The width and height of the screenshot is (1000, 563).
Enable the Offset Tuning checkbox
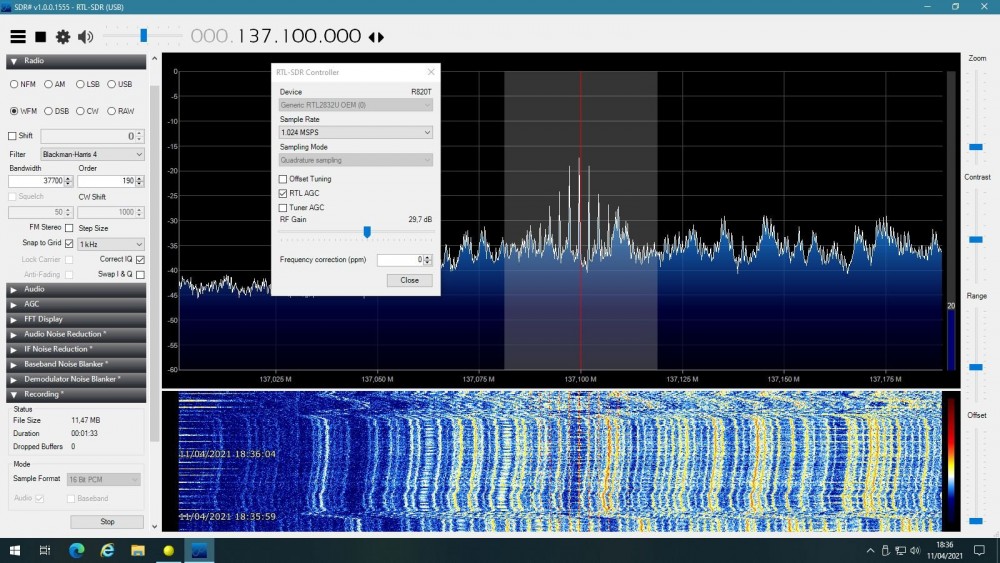click(x=283, y=179)
